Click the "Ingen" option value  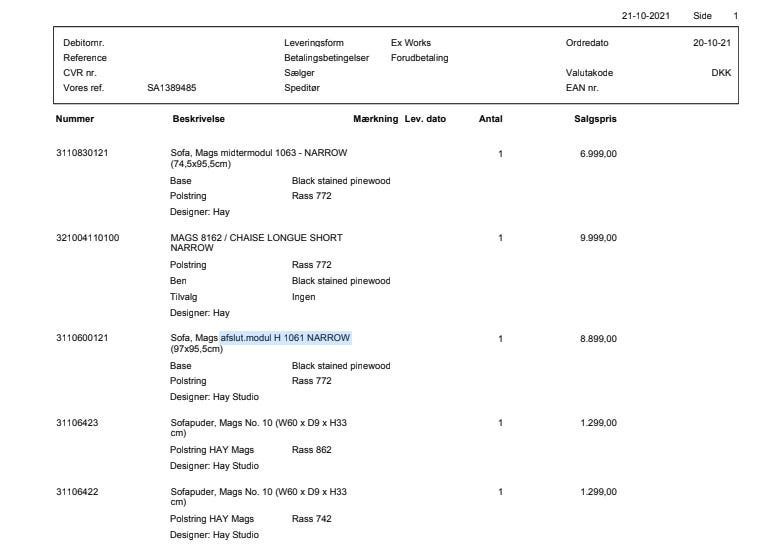point(303,297)
